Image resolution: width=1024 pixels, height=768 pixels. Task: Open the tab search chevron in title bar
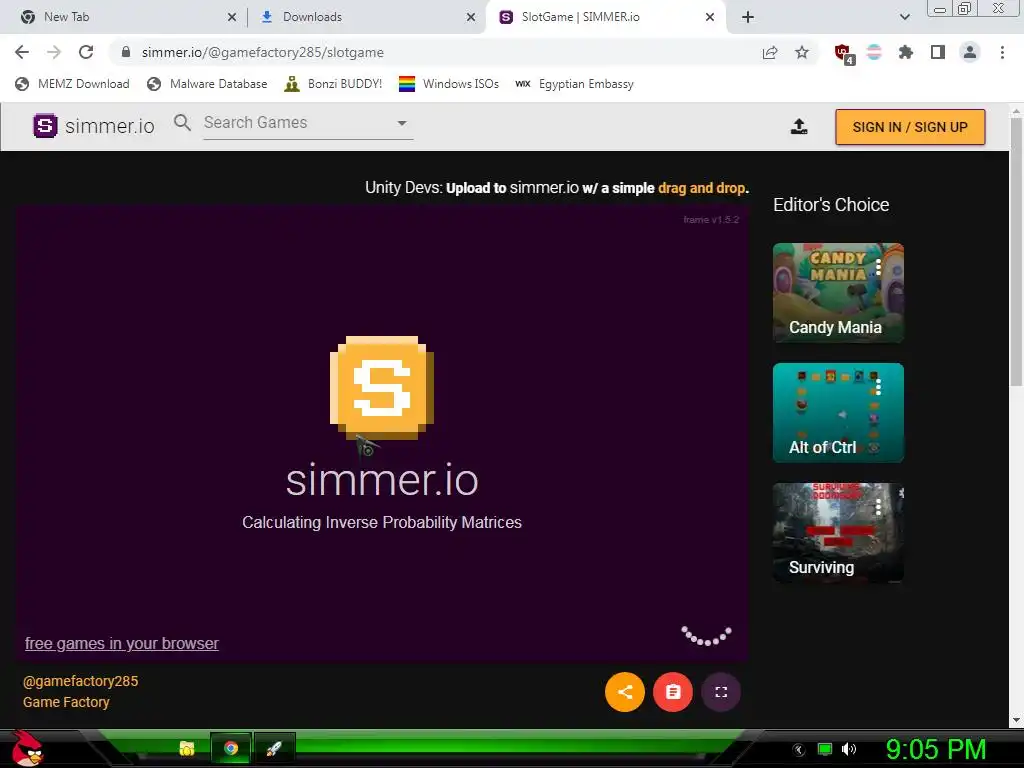click(x=905, y=17)
